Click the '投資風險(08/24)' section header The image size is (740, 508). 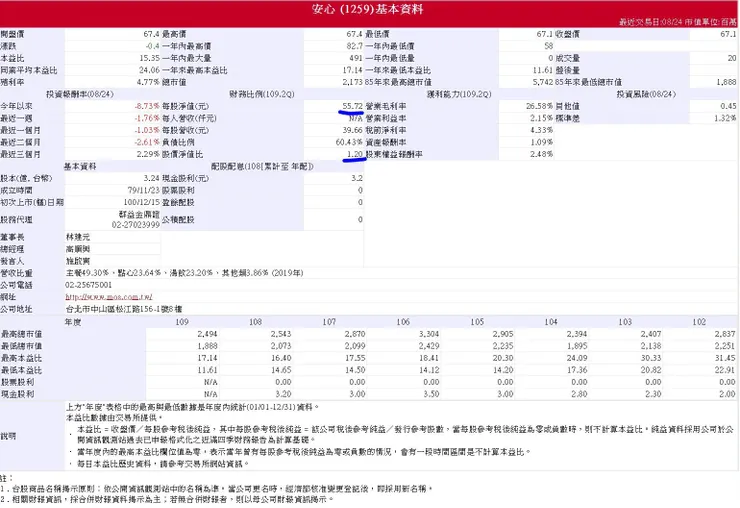646,94
